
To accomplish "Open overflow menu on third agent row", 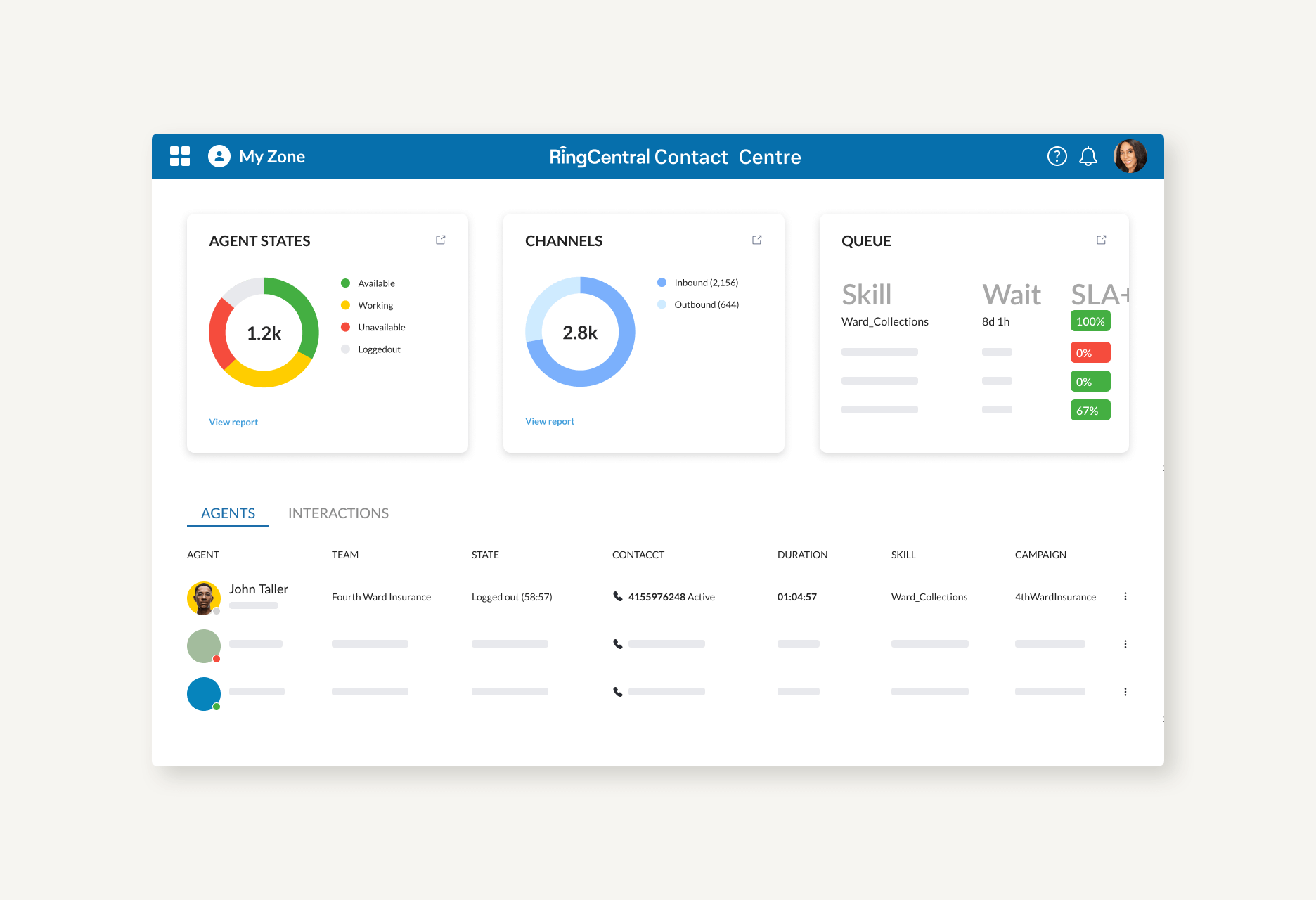I will [1125, 691].
